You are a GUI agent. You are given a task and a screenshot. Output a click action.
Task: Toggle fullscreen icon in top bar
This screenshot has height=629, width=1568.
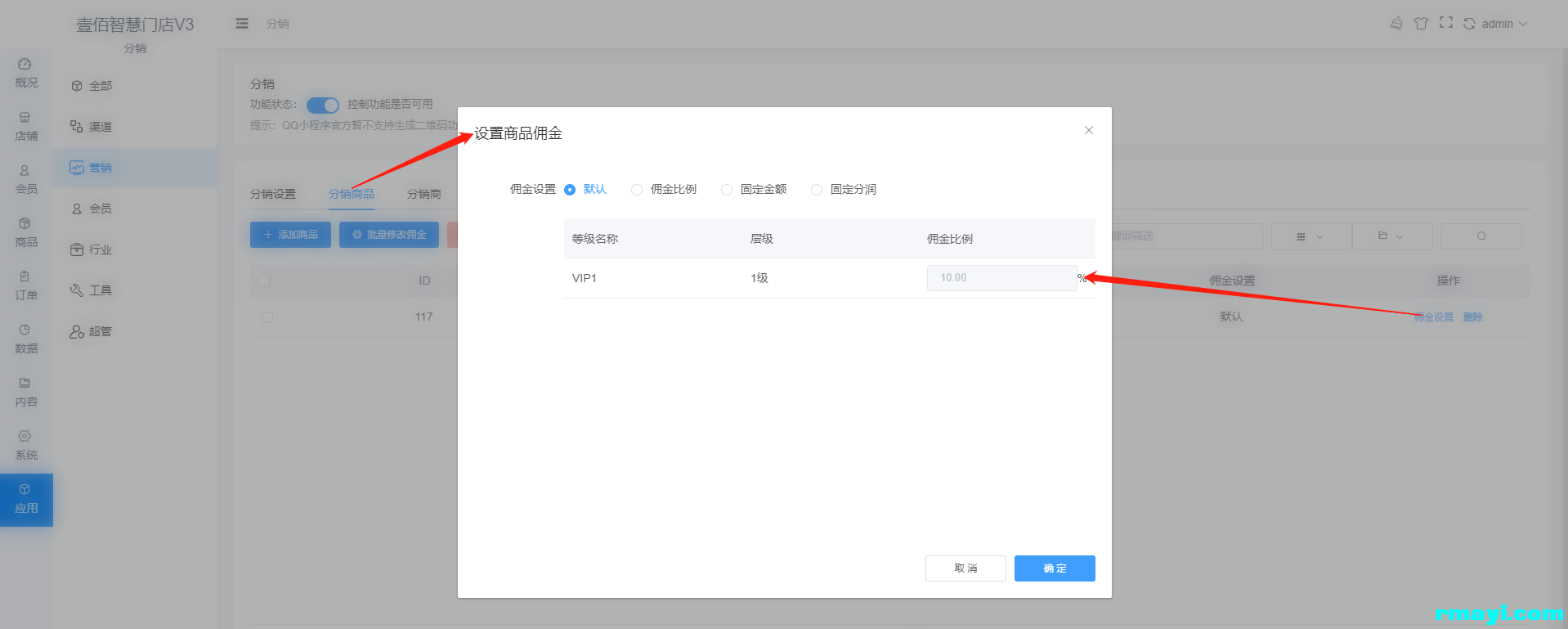[1446, 23]
